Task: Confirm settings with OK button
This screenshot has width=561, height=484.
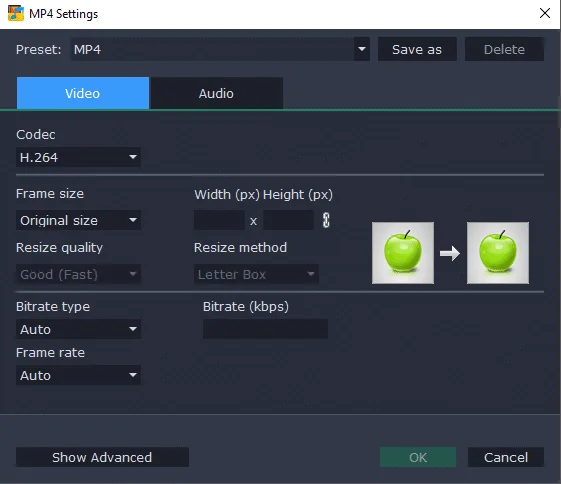Action: pyautogui.click(x=418, y=457)
